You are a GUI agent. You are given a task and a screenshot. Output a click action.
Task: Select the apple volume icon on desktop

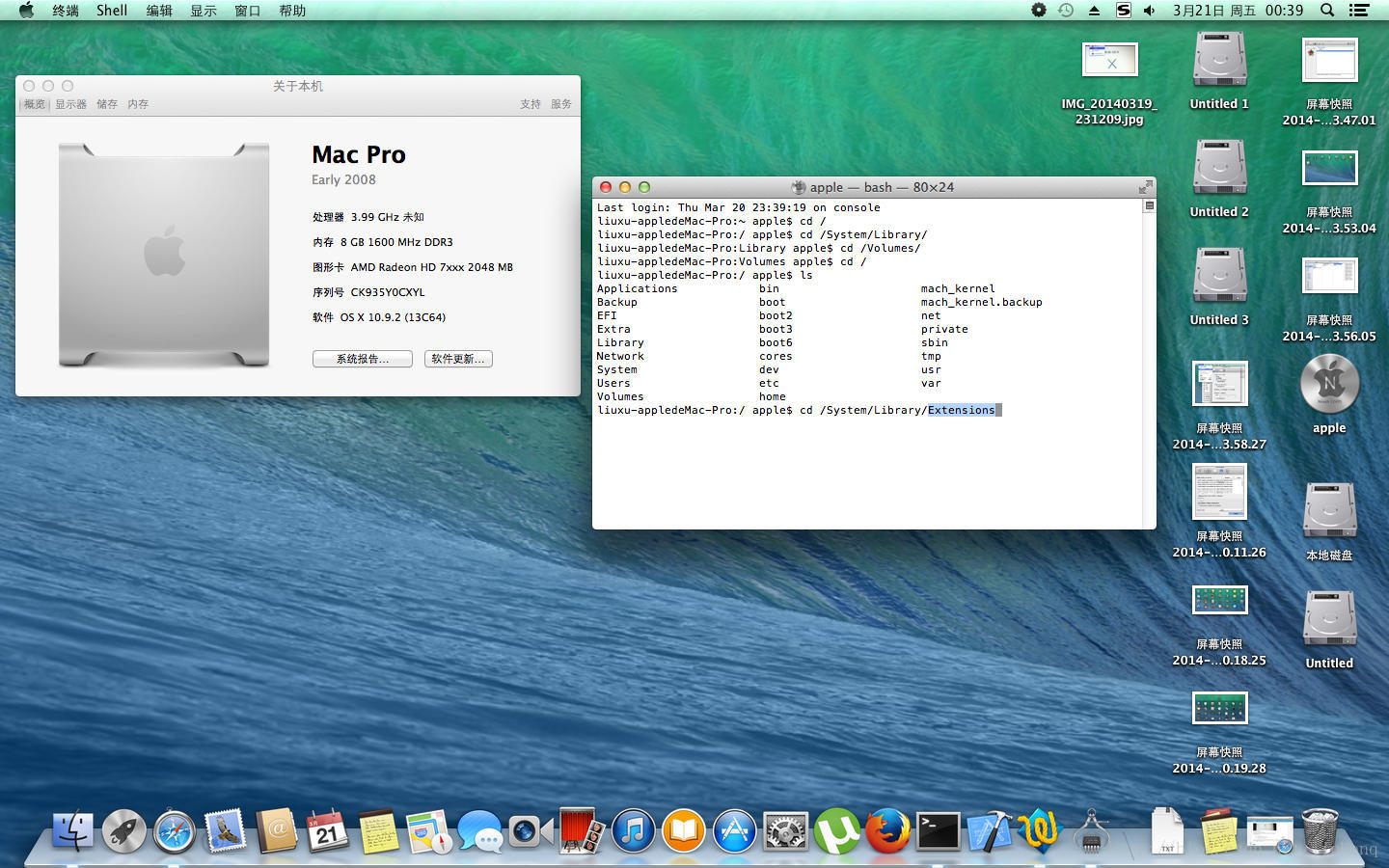pos(1329,394)
